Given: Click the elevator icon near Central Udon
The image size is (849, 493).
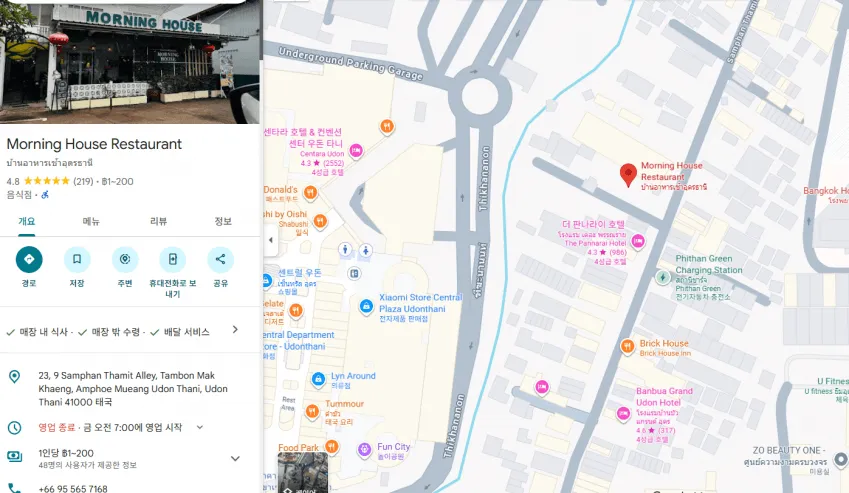Looking at the screenshot, I should (354, 273).
